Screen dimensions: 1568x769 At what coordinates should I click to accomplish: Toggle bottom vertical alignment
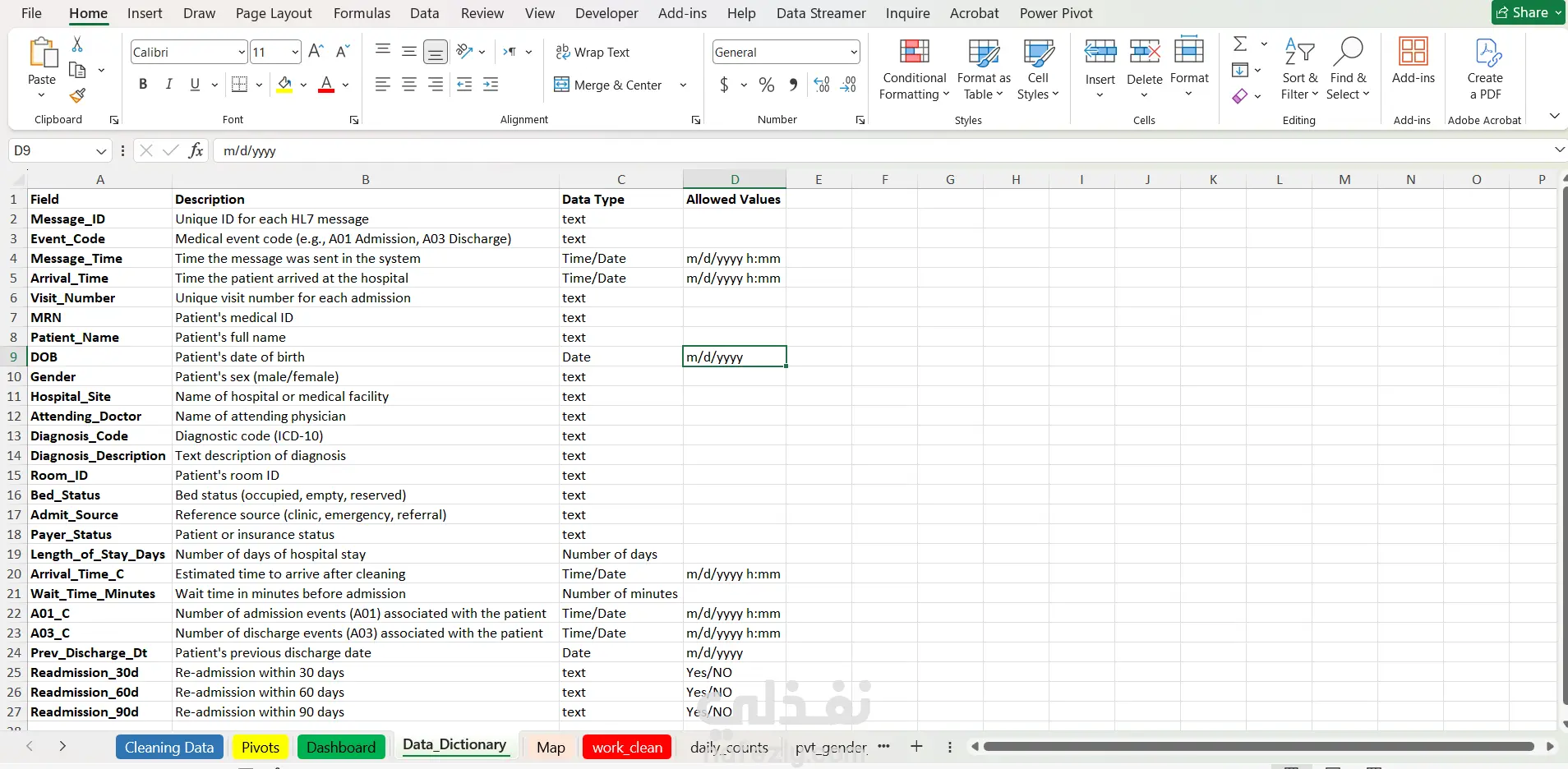point(436,52)
